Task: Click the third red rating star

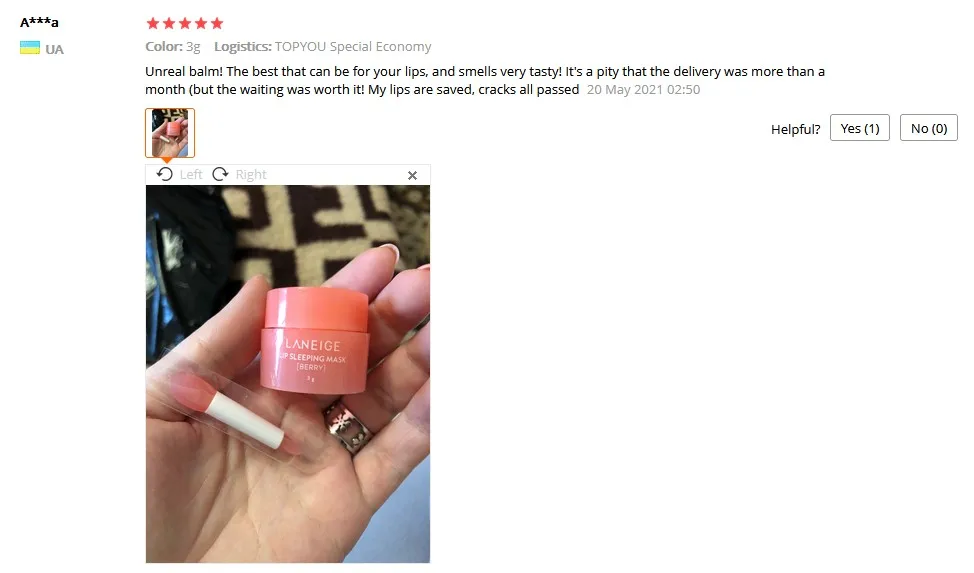Action: click(x=185, y=24)
